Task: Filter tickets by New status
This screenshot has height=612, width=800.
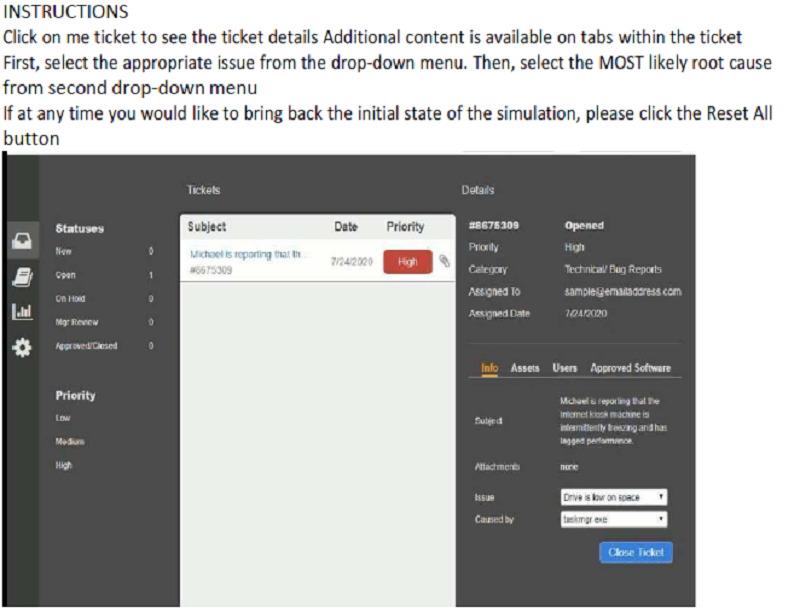Action: pyautogui.click(x=64, y=251)
